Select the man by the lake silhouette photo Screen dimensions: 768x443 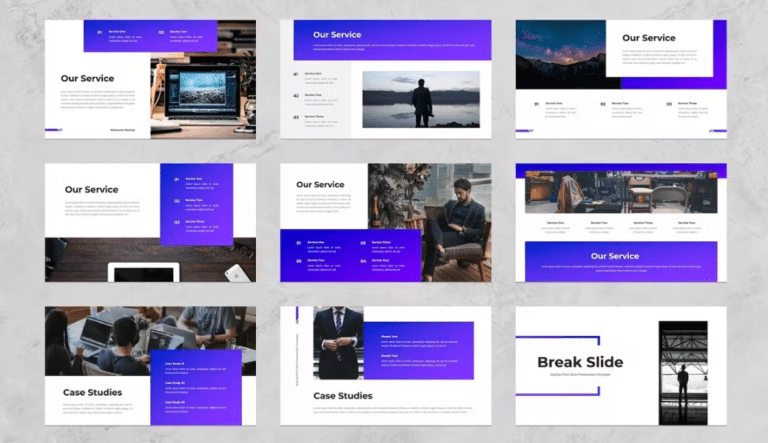[x=420, y=99]
